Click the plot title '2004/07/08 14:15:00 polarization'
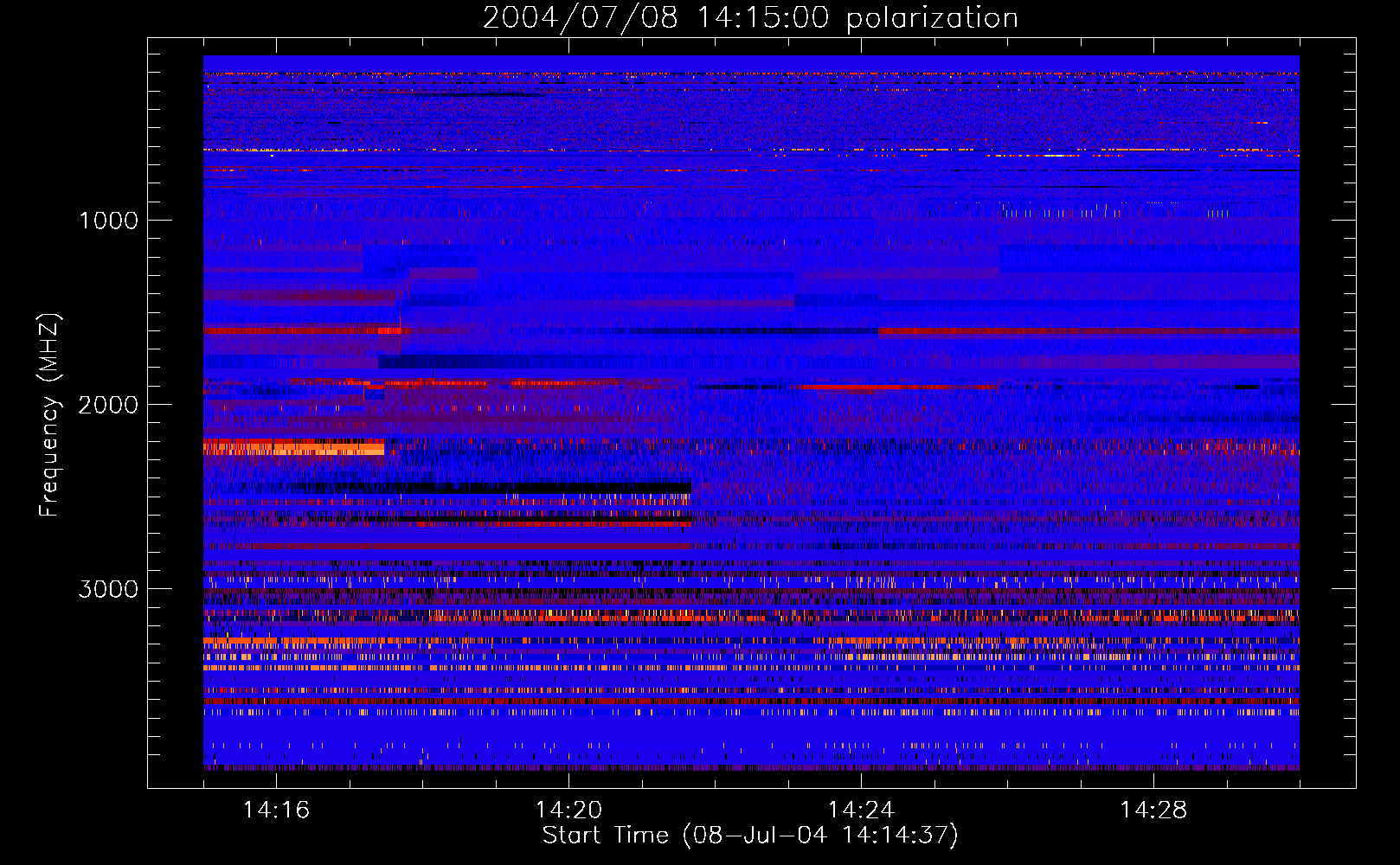This screenshot has width=1400, height=865. tap(750, 18)
